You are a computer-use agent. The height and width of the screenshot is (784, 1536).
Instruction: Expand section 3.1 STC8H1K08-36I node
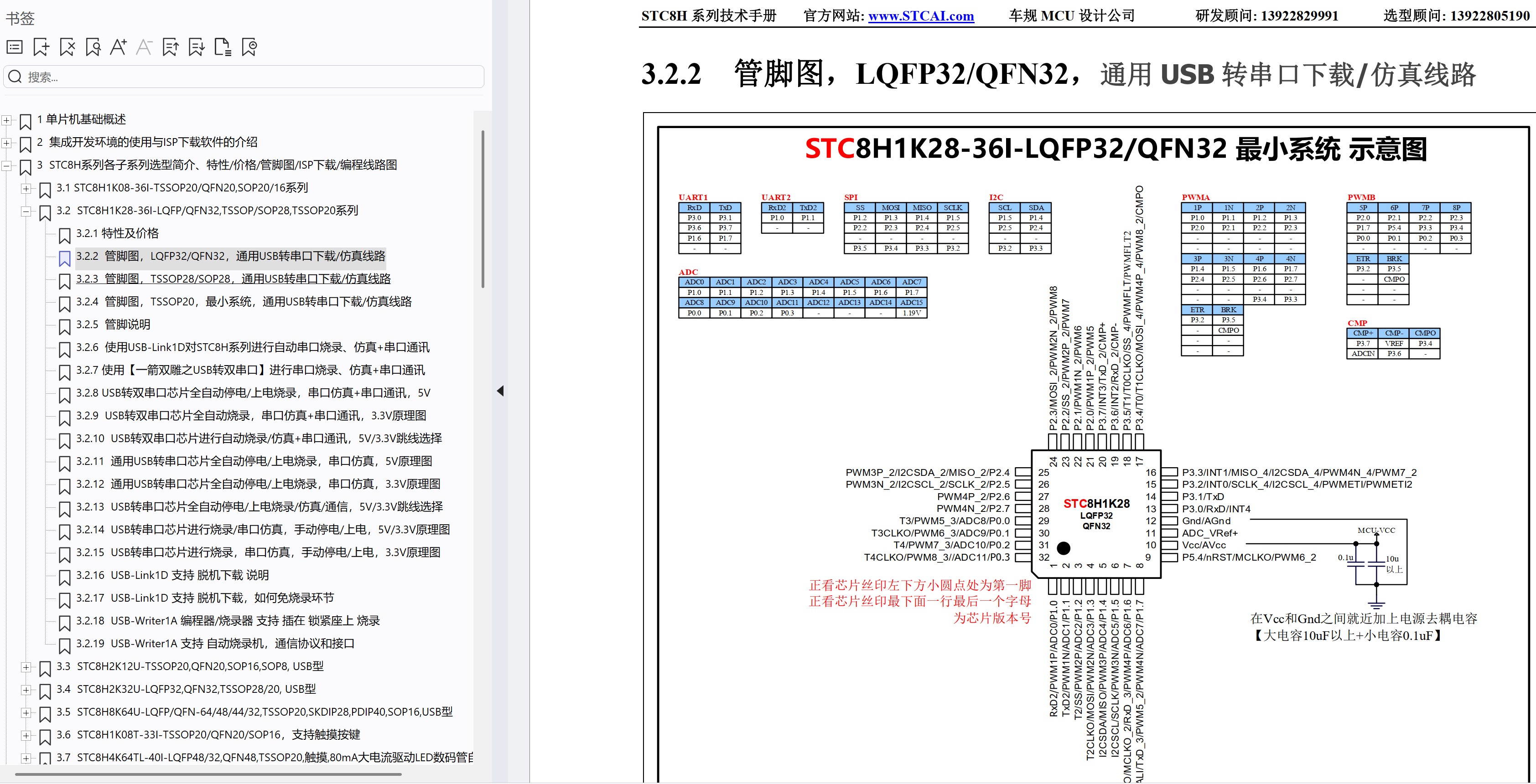coord(26,188)
